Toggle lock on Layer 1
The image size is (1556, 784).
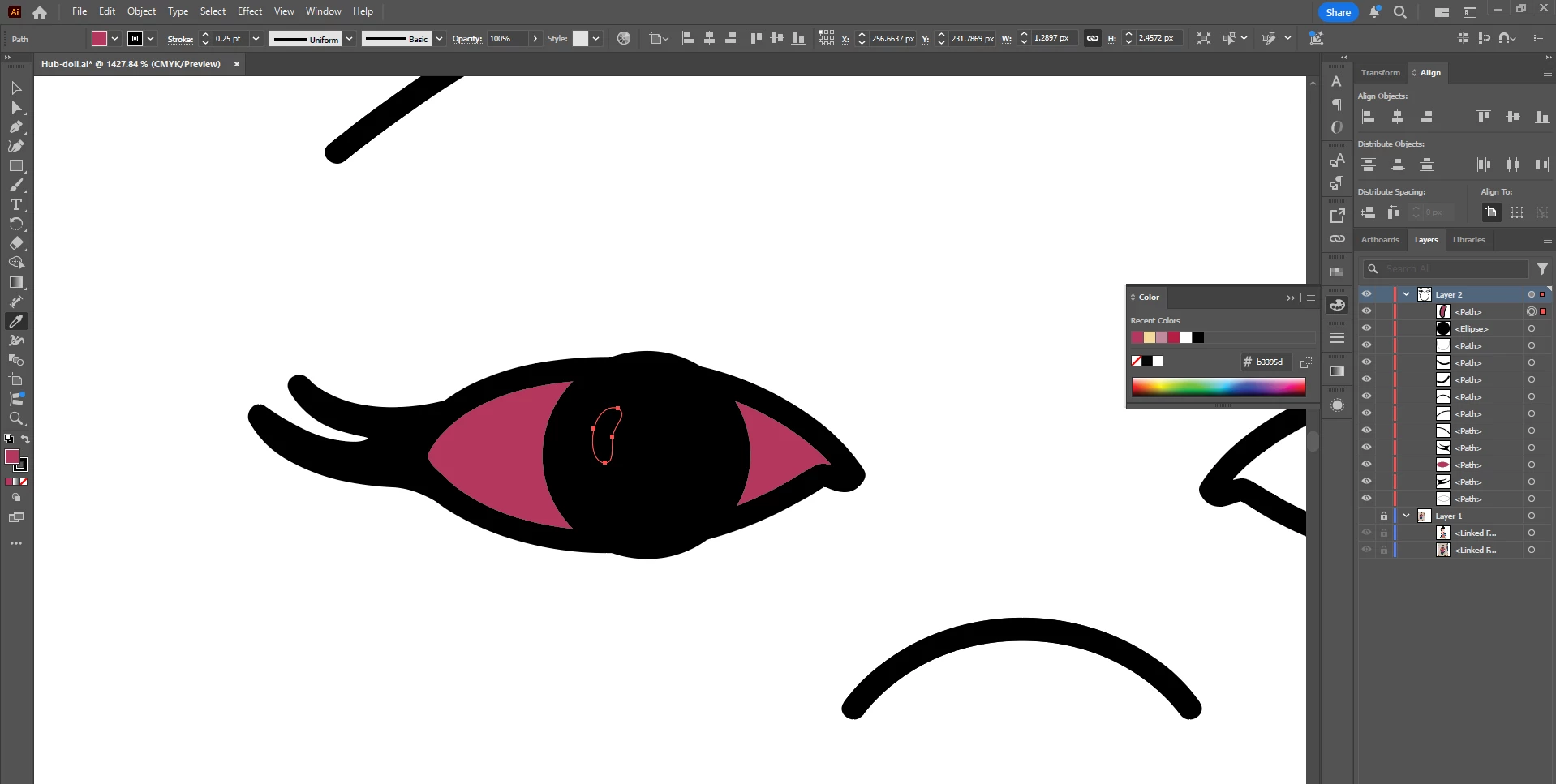point(1384,516)
